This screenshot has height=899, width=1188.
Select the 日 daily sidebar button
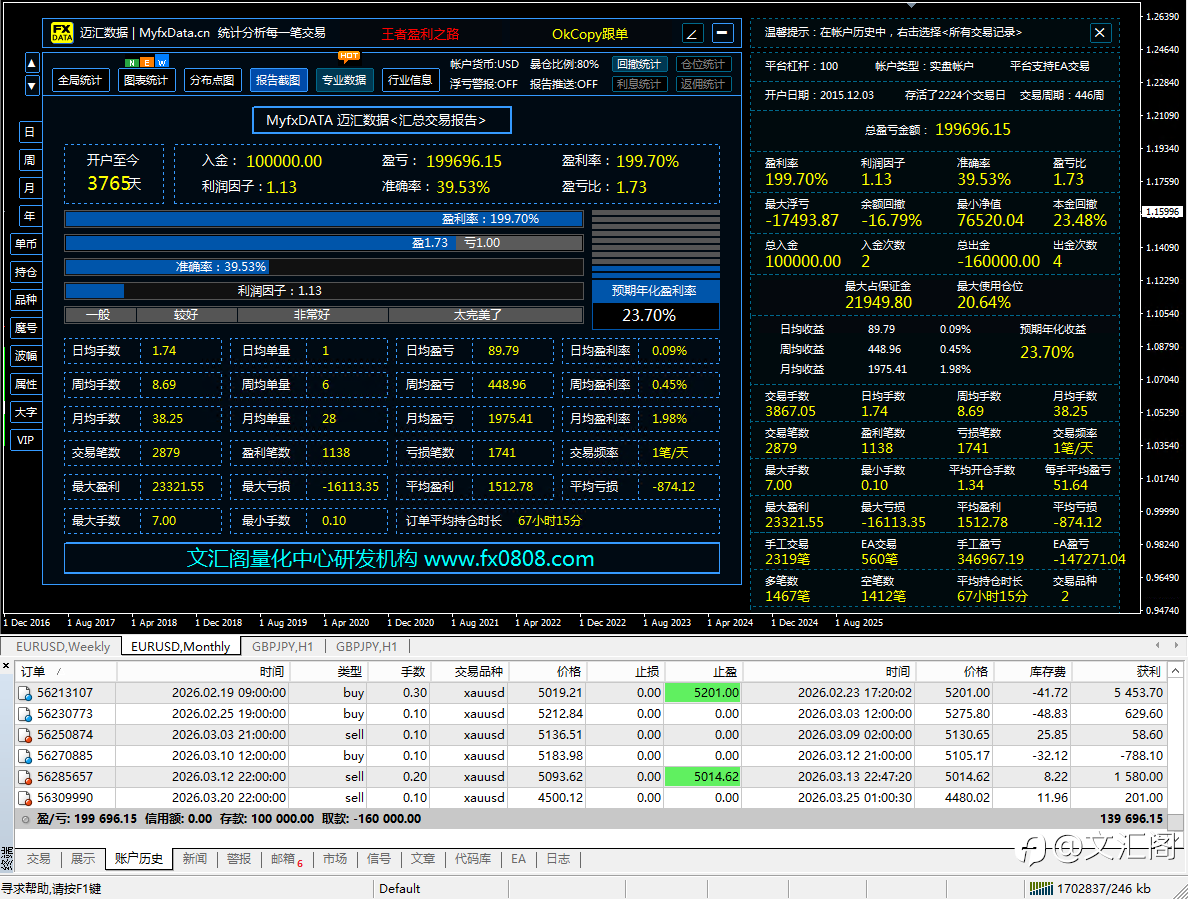tap(30, 132)
